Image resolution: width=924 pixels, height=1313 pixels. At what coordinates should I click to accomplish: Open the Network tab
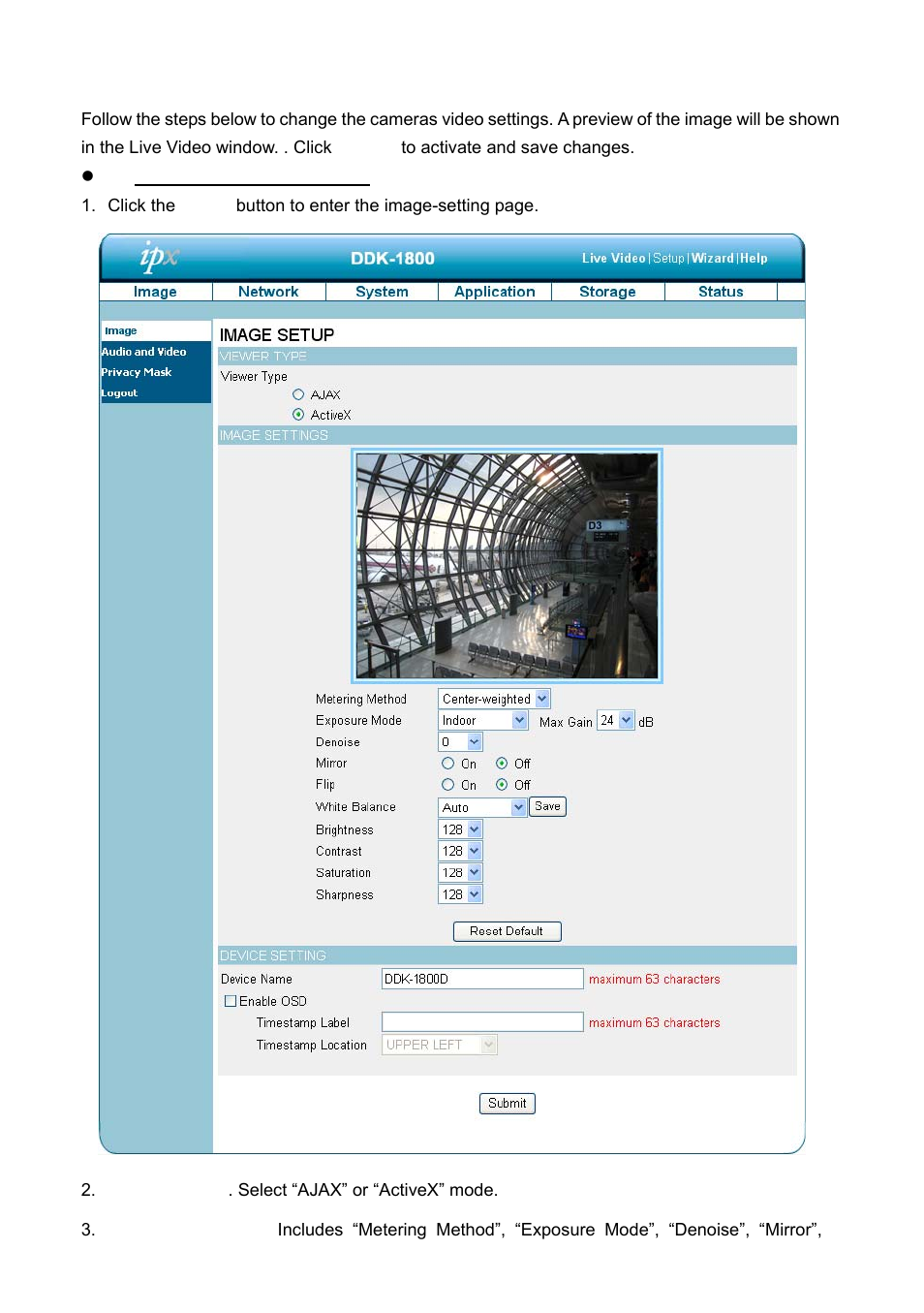(x=268, y=292)
